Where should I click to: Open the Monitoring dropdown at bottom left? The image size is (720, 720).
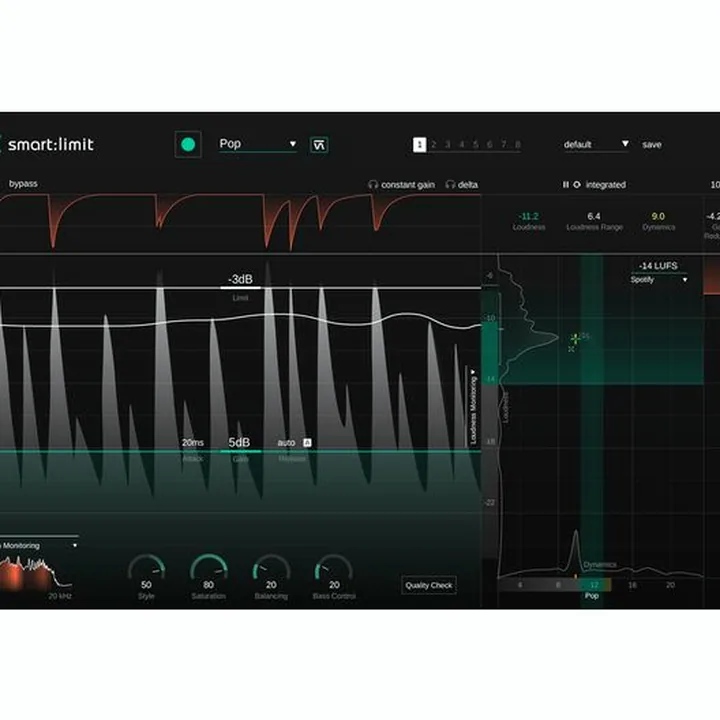pyautogui.click(x=39, y=546)
